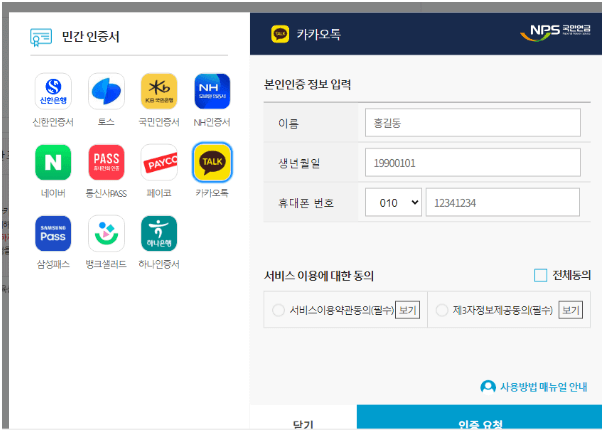Select the Shinhan certificate icon
This screenshot has width=611, height=445.
tap(53, 92)
